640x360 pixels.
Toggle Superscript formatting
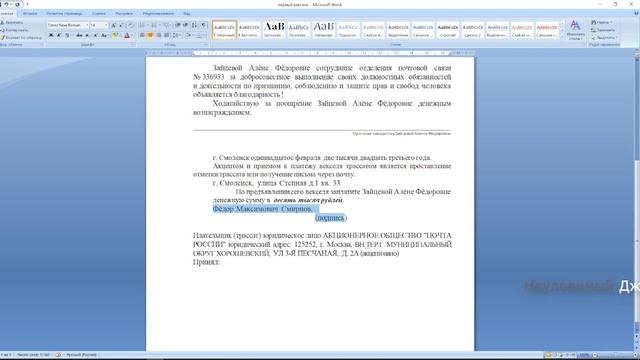click(96, 36)
